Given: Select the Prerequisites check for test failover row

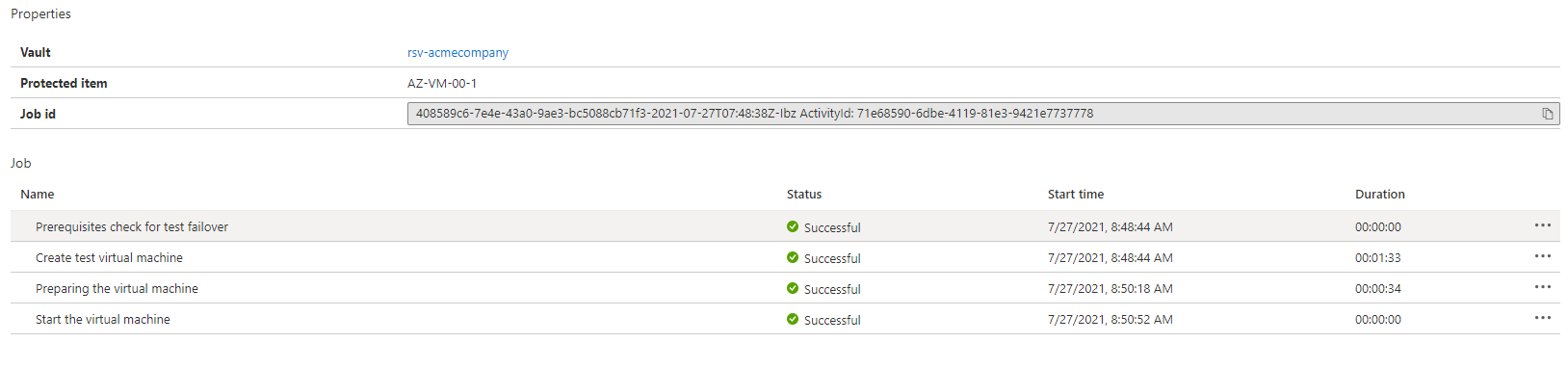Looking at the screenshot, I should [x=785, y=226].
